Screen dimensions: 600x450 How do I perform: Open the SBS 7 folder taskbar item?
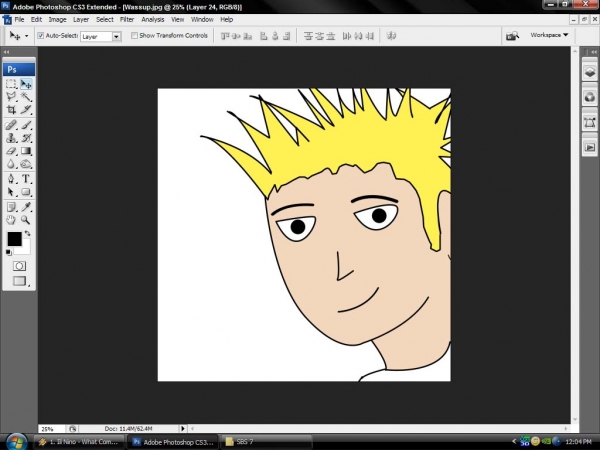click(266, 442)
